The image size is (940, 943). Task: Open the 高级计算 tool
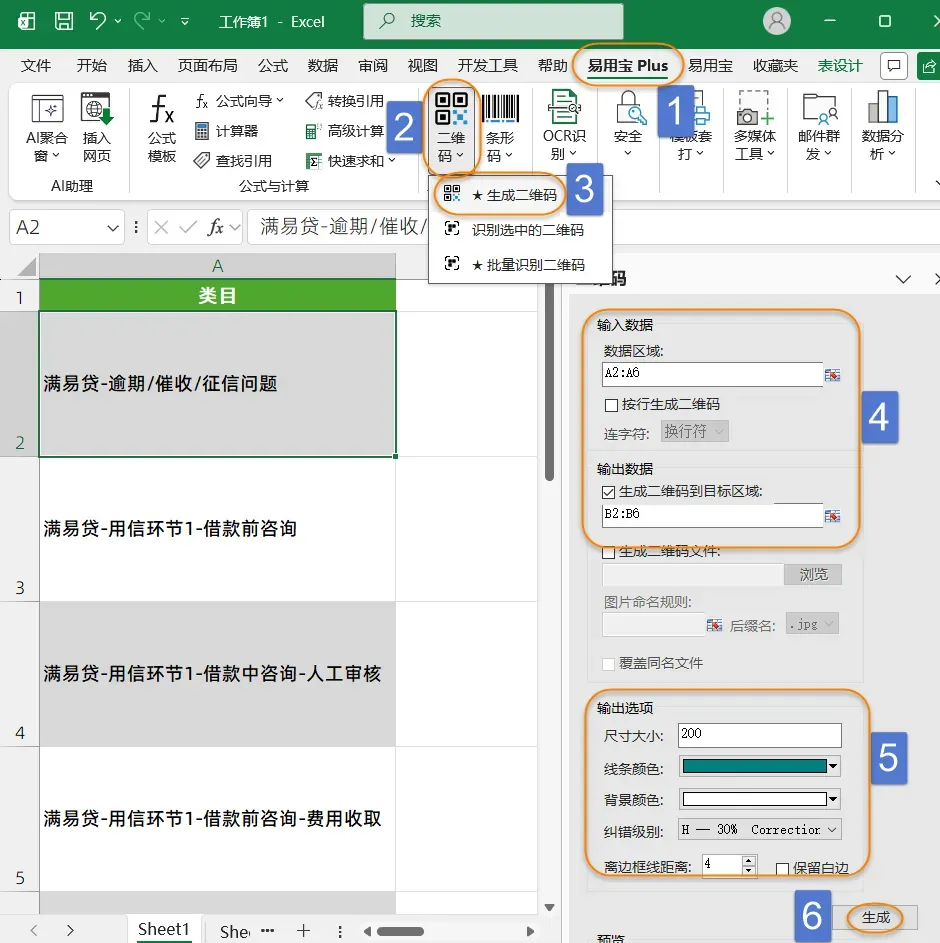click(x=345, y=131)
